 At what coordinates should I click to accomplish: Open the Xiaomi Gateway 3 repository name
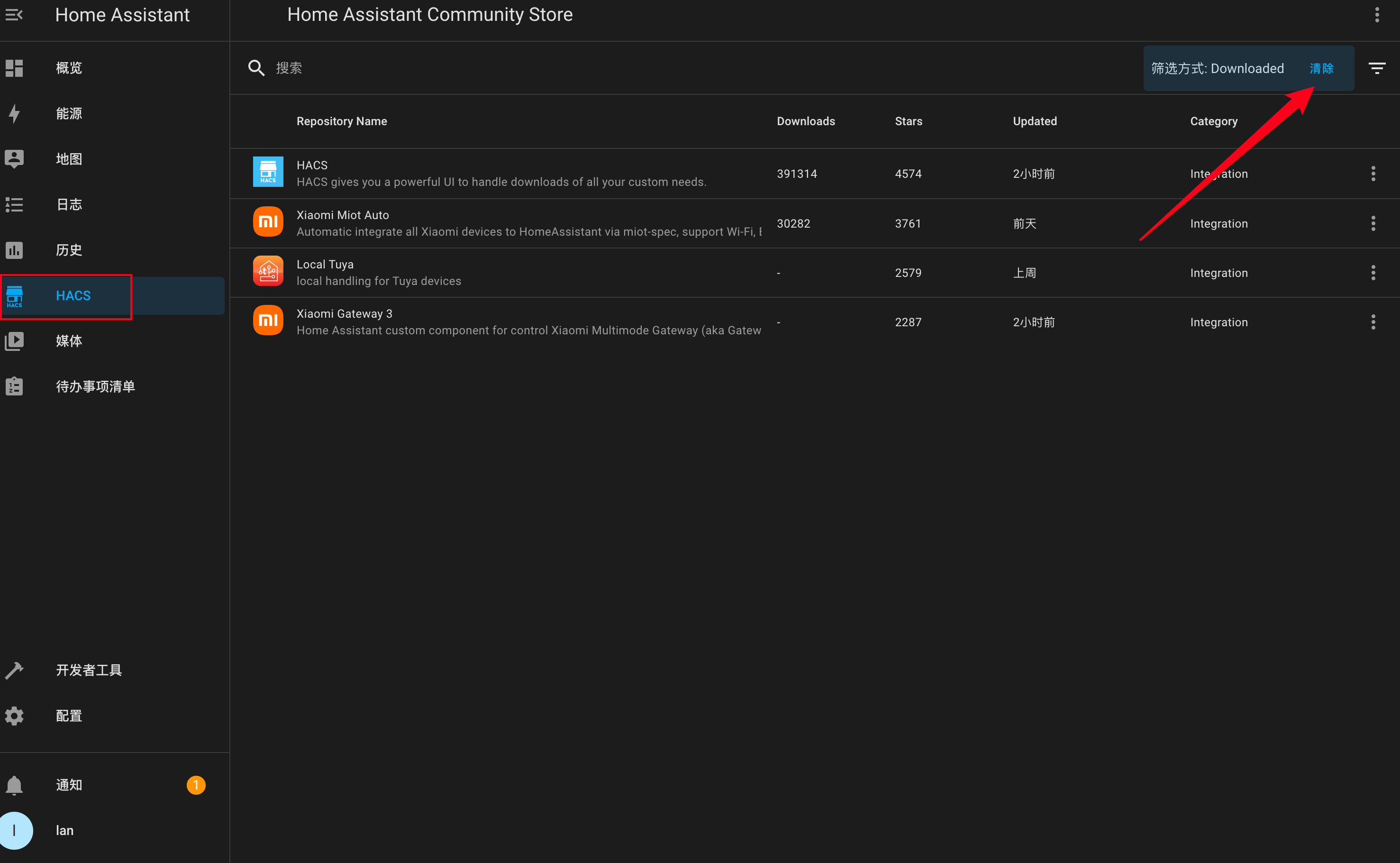pos(345,313)
